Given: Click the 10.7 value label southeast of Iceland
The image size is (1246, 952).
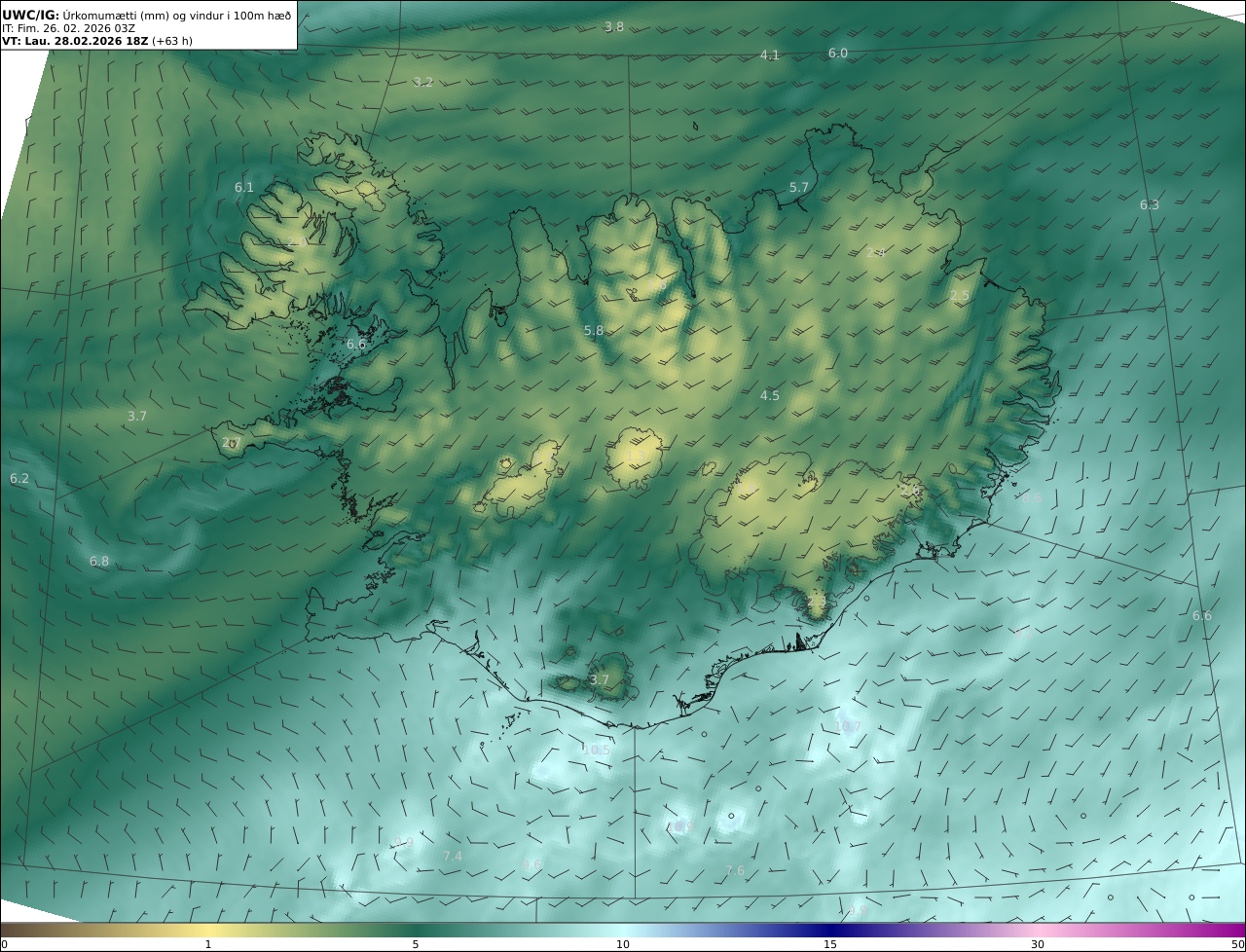Looking at the screenshot, I should pos(849,726).
